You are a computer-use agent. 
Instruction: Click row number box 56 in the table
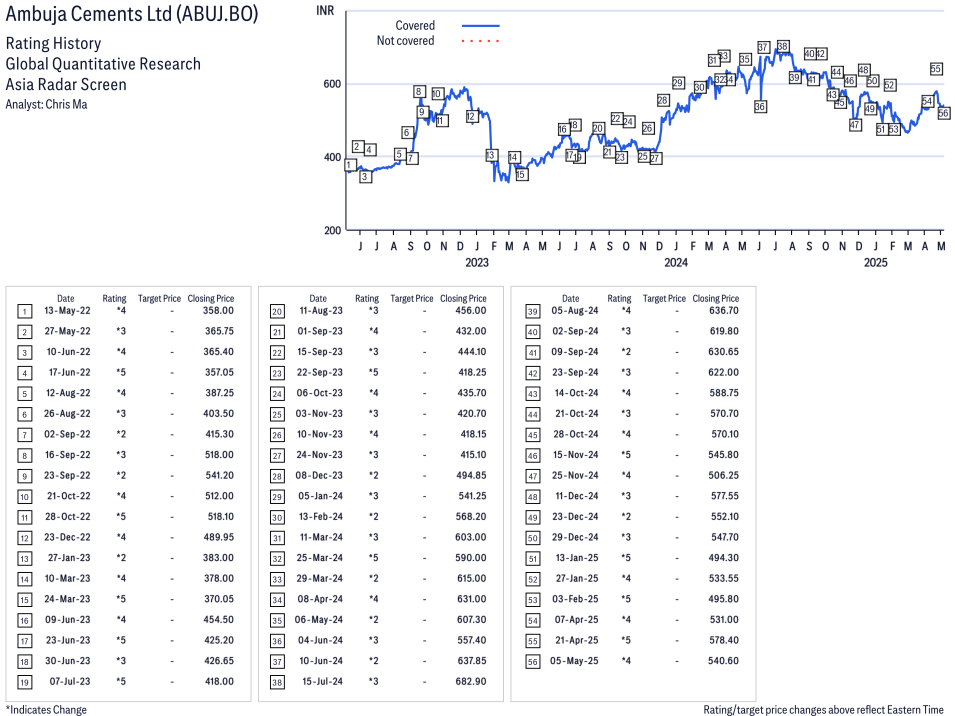532,662
